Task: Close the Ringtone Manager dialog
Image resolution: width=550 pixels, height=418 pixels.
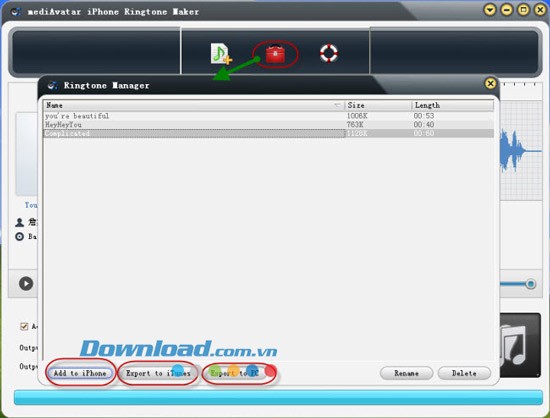Action: click(490, 83)
